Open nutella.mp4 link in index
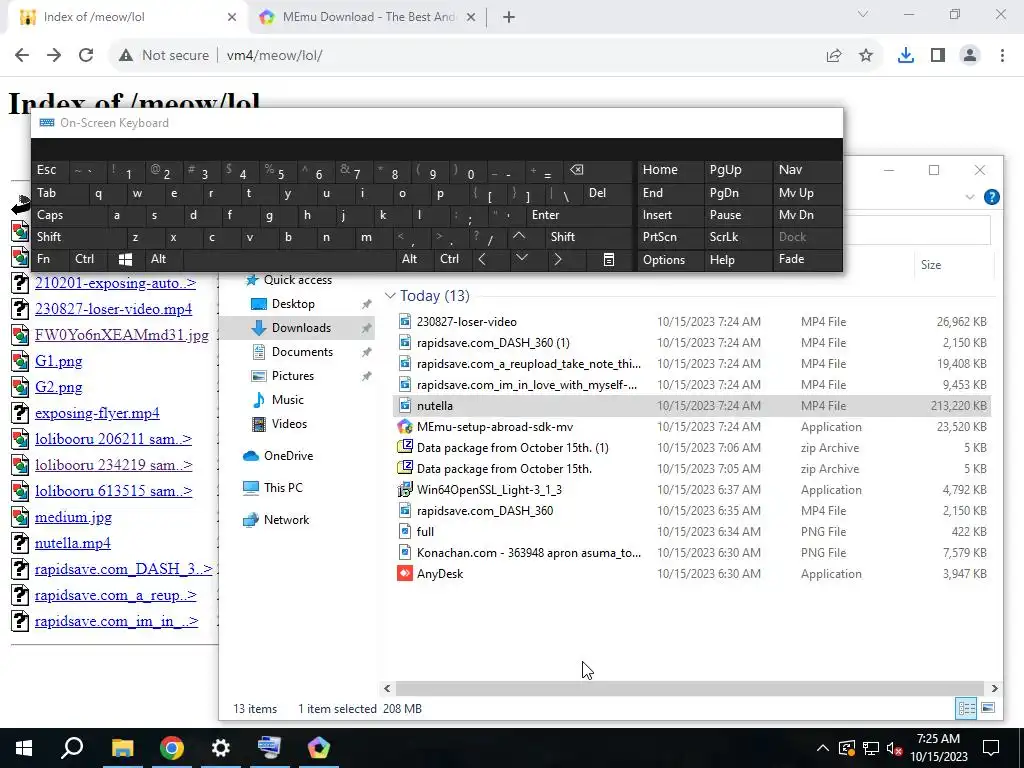1024x768 pixels. (72, 543)
